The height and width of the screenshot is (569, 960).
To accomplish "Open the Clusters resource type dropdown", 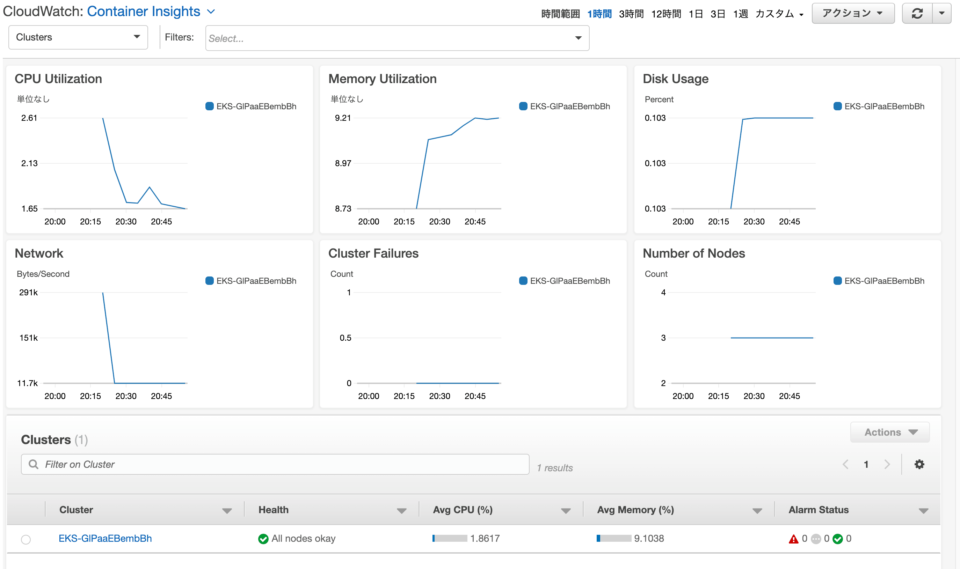I will tap(78, 37).
